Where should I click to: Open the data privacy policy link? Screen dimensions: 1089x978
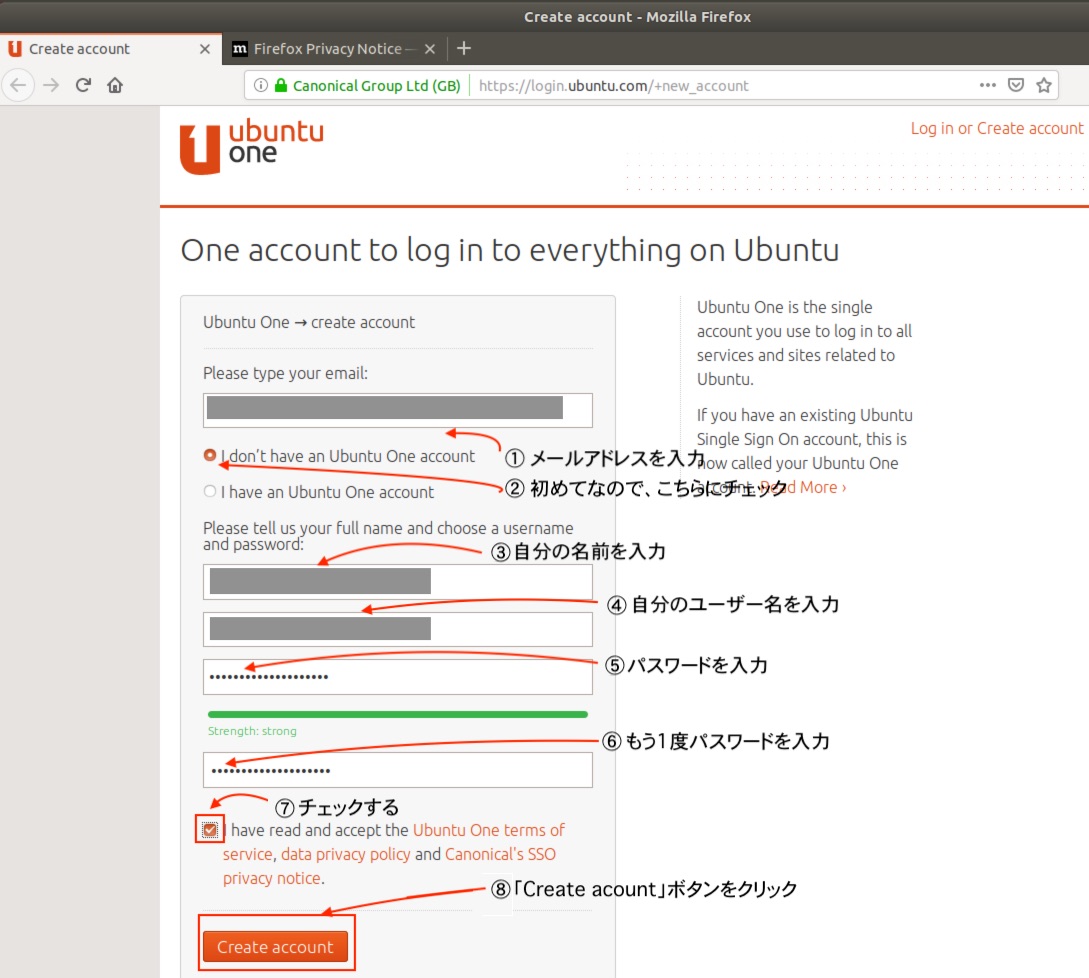click(x=346, y=854)
